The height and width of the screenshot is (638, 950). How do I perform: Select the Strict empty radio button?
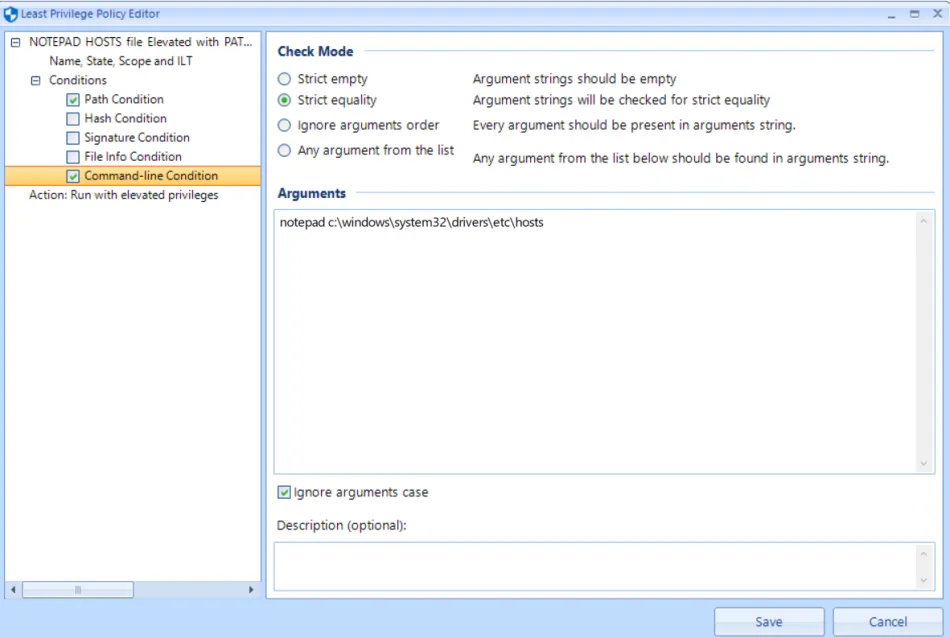(x=285, y=79)
